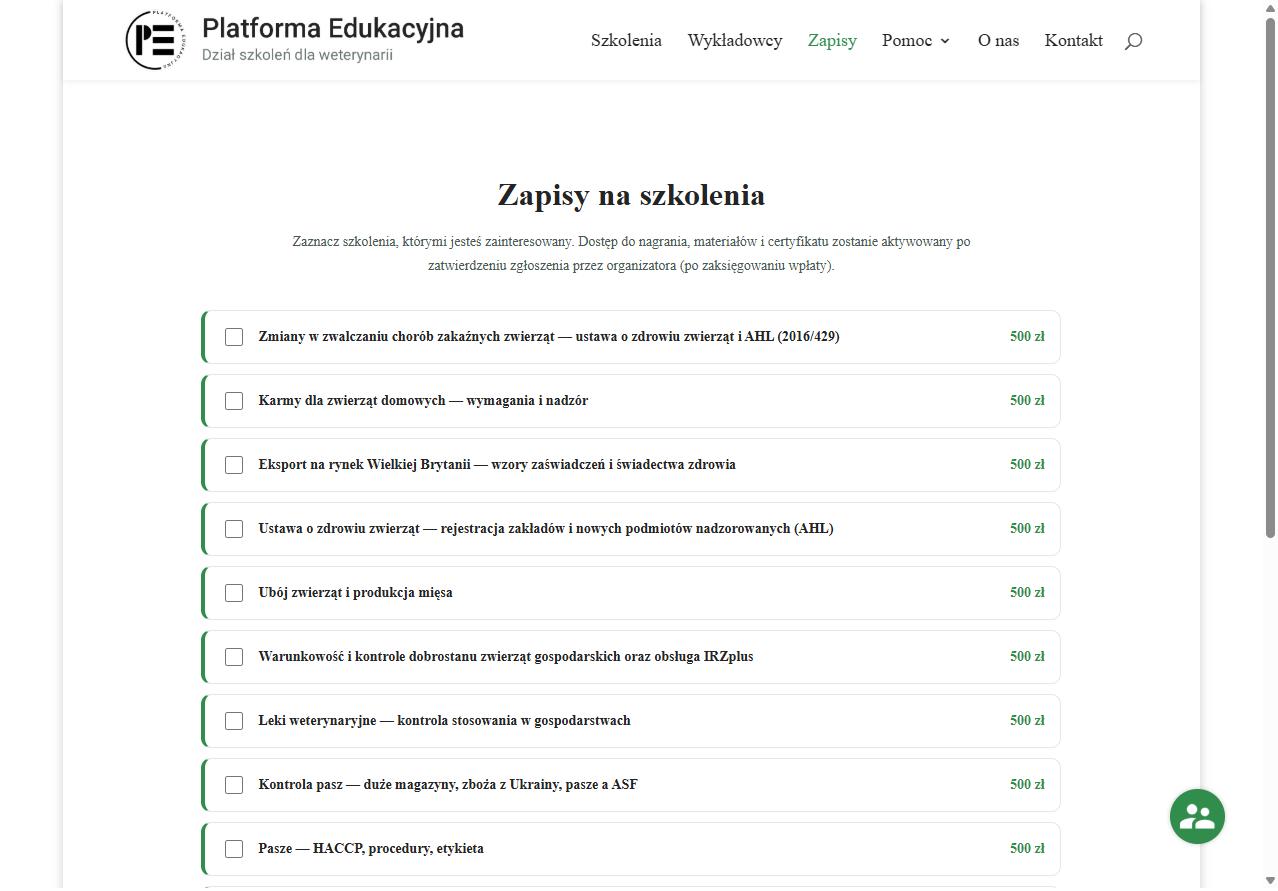Image resolution: width=1278 pixels, height=891 pixels.
Task: Tick the 'Warunkowość i kontrole dobrostanu' checkbox
Action: point(234,657)
